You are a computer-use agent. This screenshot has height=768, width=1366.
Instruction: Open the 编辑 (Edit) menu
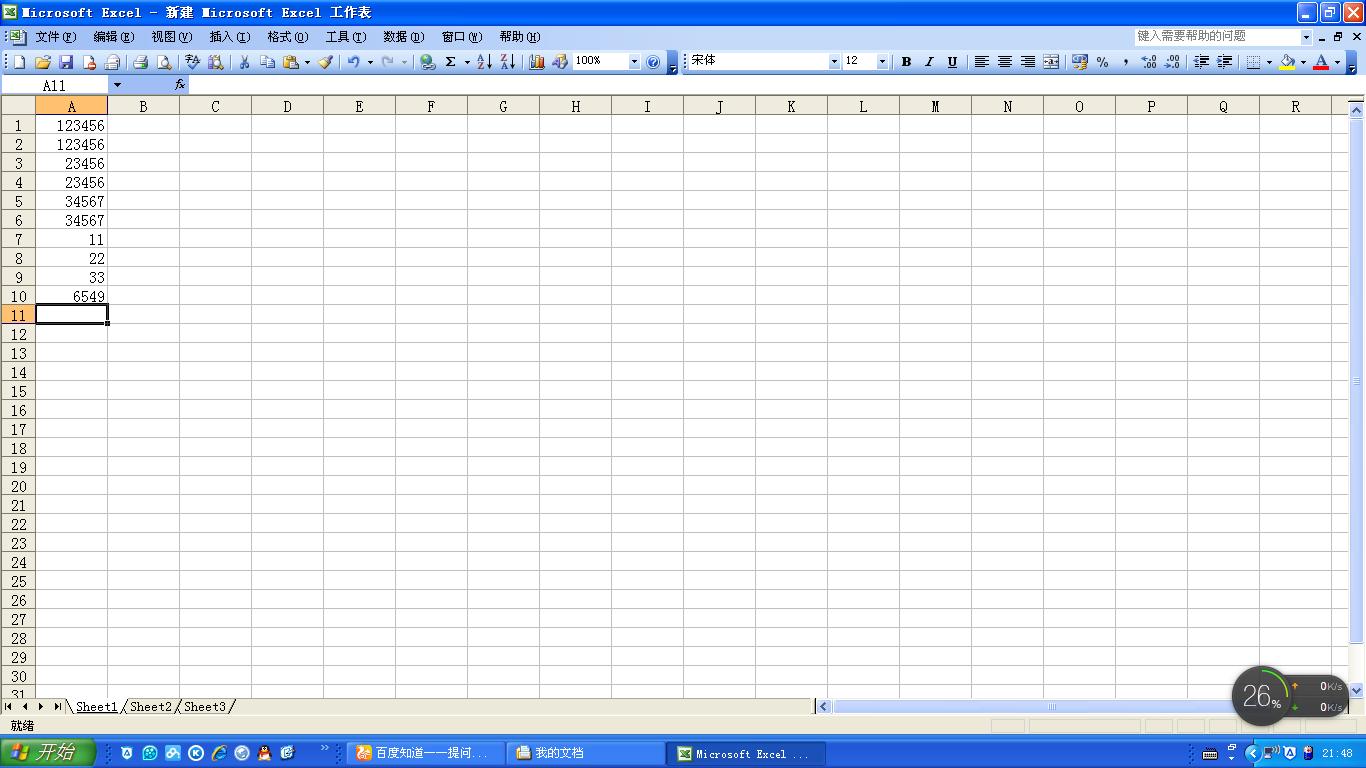(x=113, y=37)
